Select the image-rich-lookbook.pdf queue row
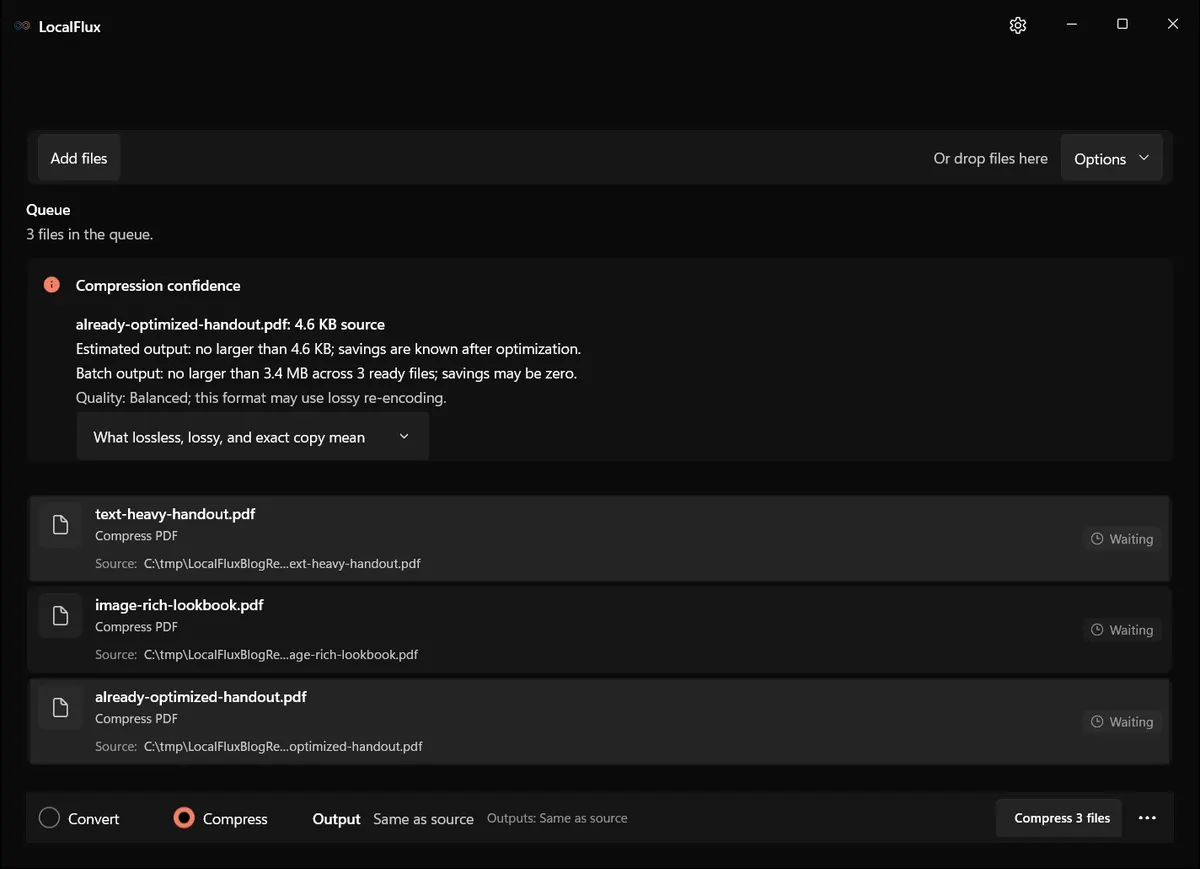The image size is (1200, 869). coord(599,629)
